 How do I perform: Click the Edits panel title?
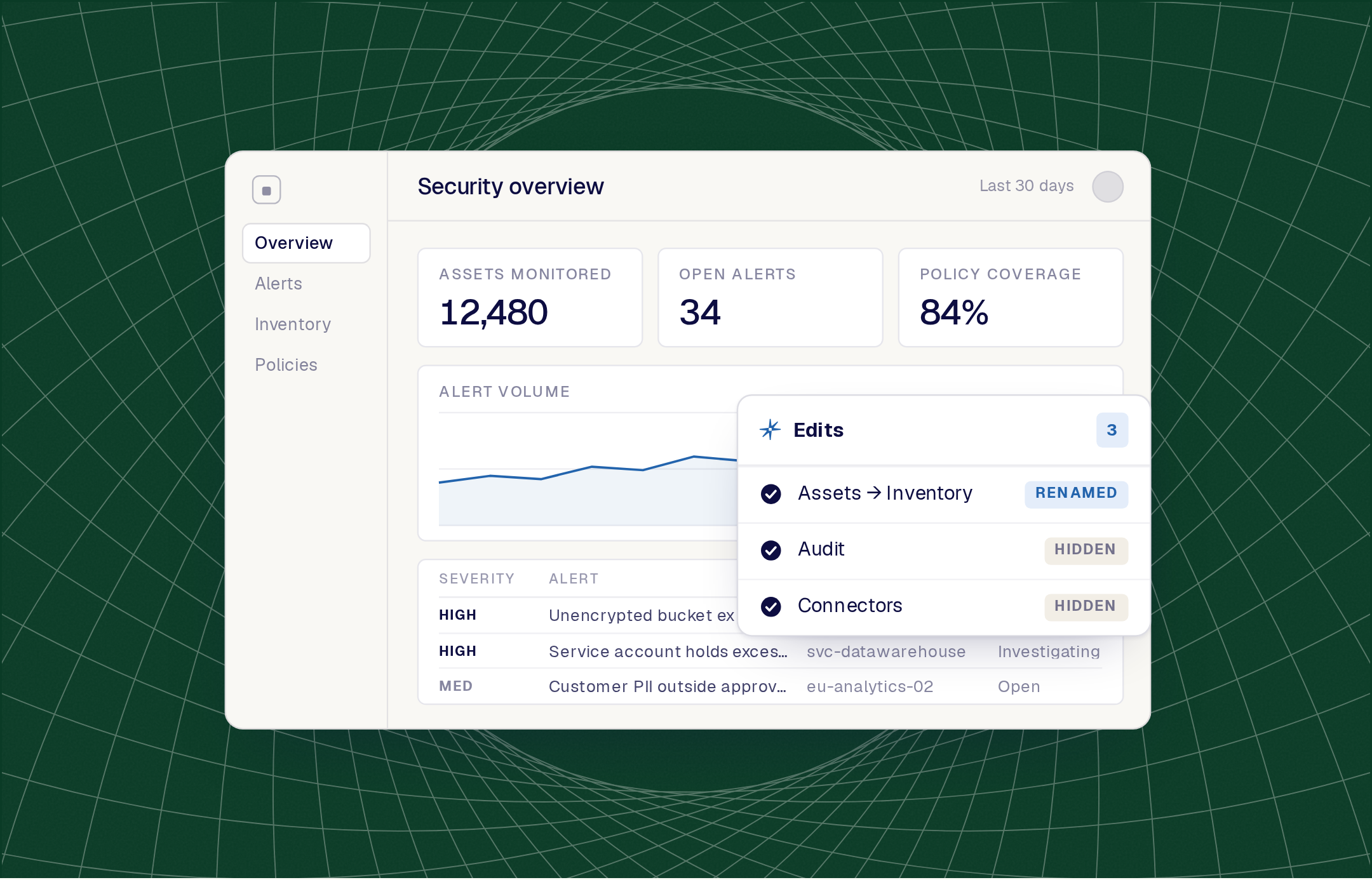(x=818, y=430)
